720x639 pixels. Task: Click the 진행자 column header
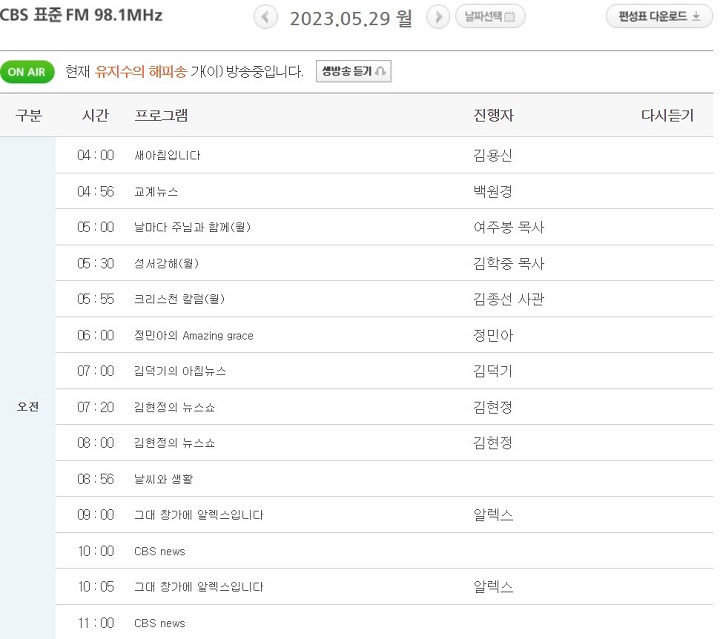(493, 115)
